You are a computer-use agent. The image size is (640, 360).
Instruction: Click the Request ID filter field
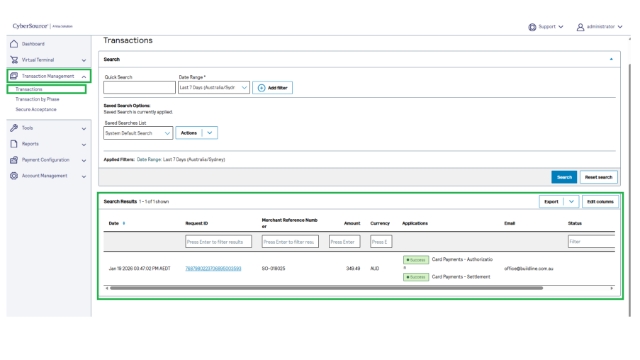pos(218,242)
